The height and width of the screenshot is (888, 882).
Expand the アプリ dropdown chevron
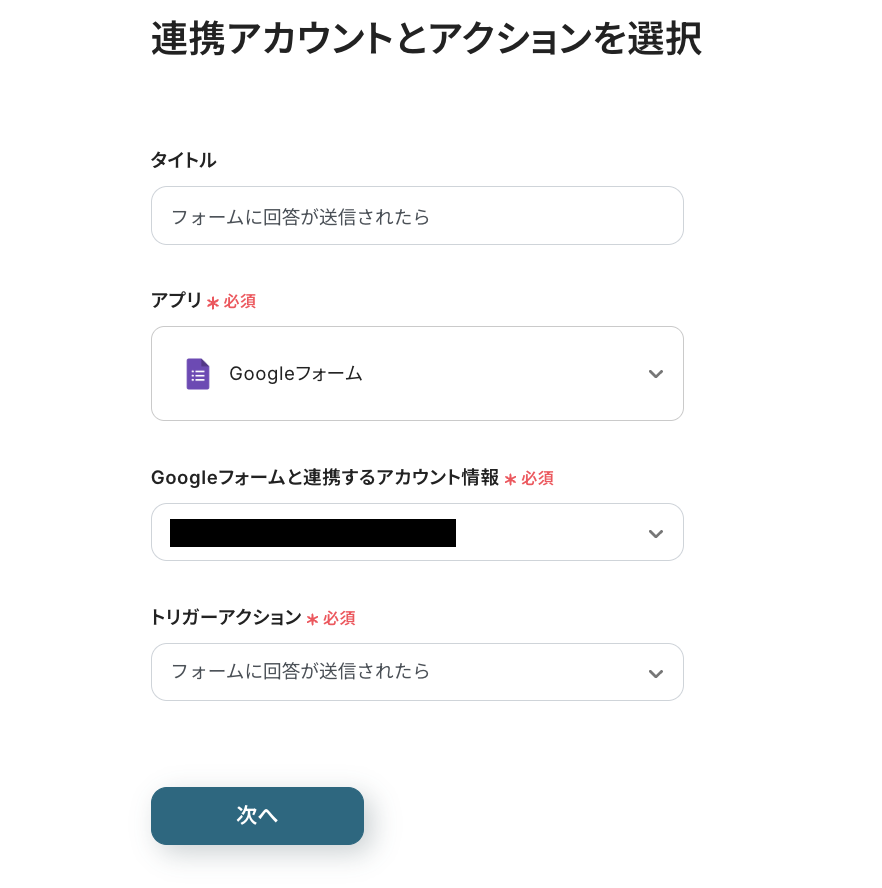click(x=655, y=374)
